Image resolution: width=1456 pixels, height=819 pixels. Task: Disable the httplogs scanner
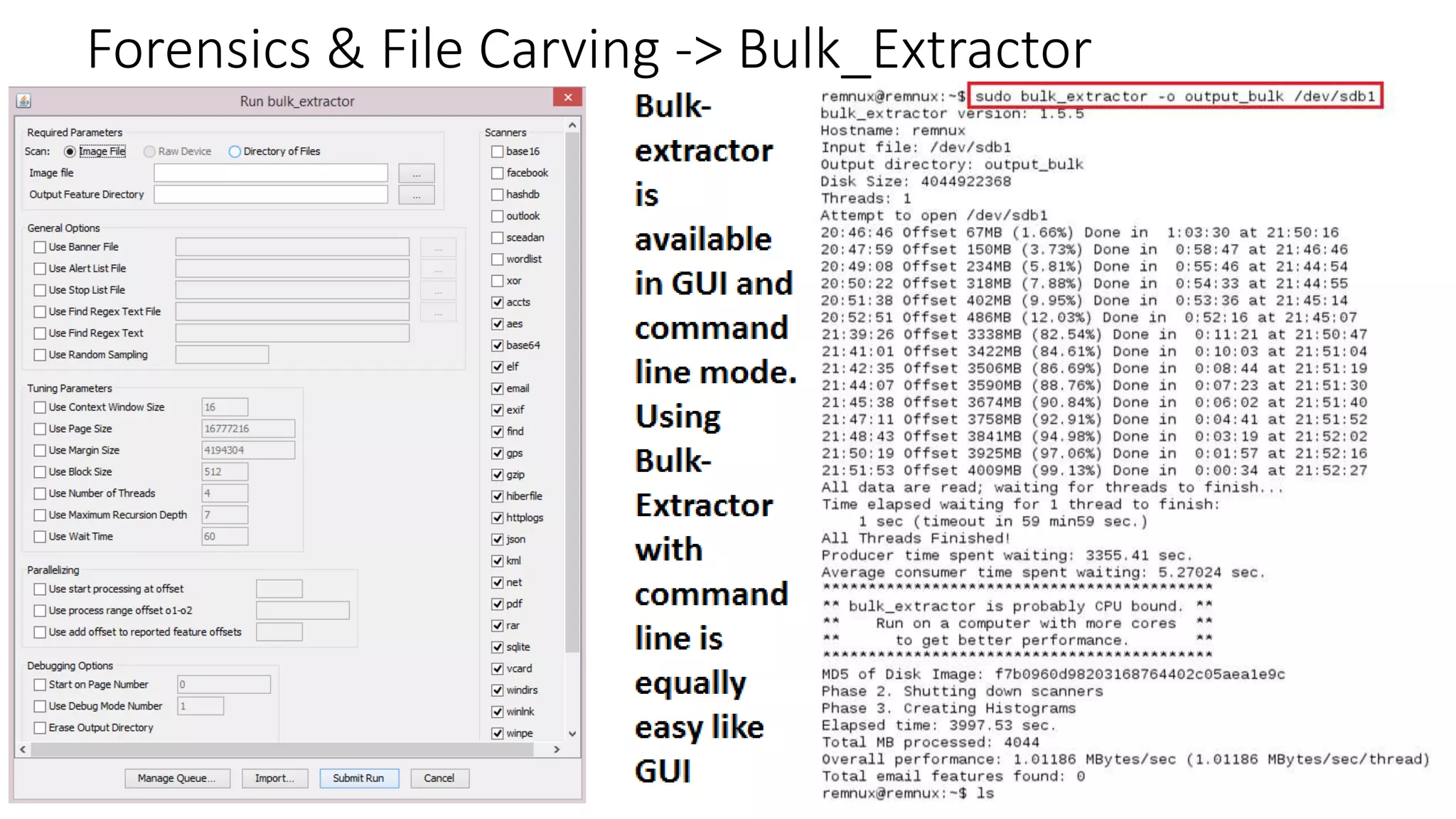coord(498,518)
